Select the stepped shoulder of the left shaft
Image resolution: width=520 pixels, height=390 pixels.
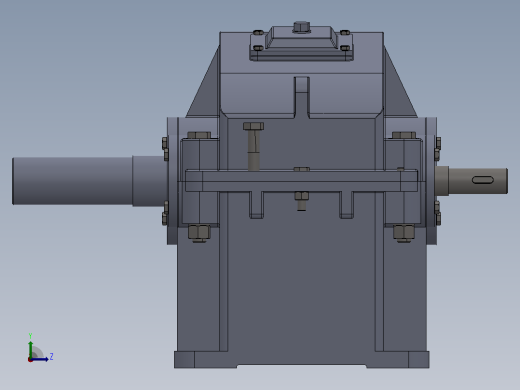coord(149,181)
